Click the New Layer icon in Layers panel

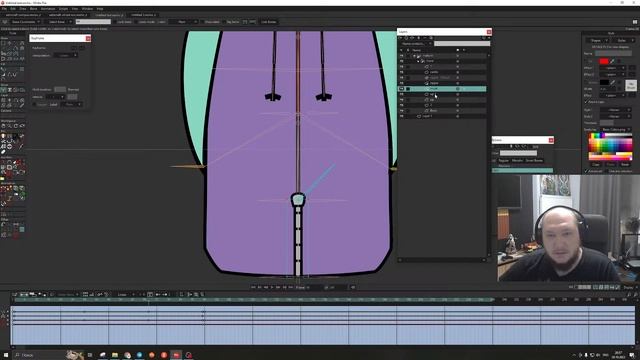click(401, 38)
